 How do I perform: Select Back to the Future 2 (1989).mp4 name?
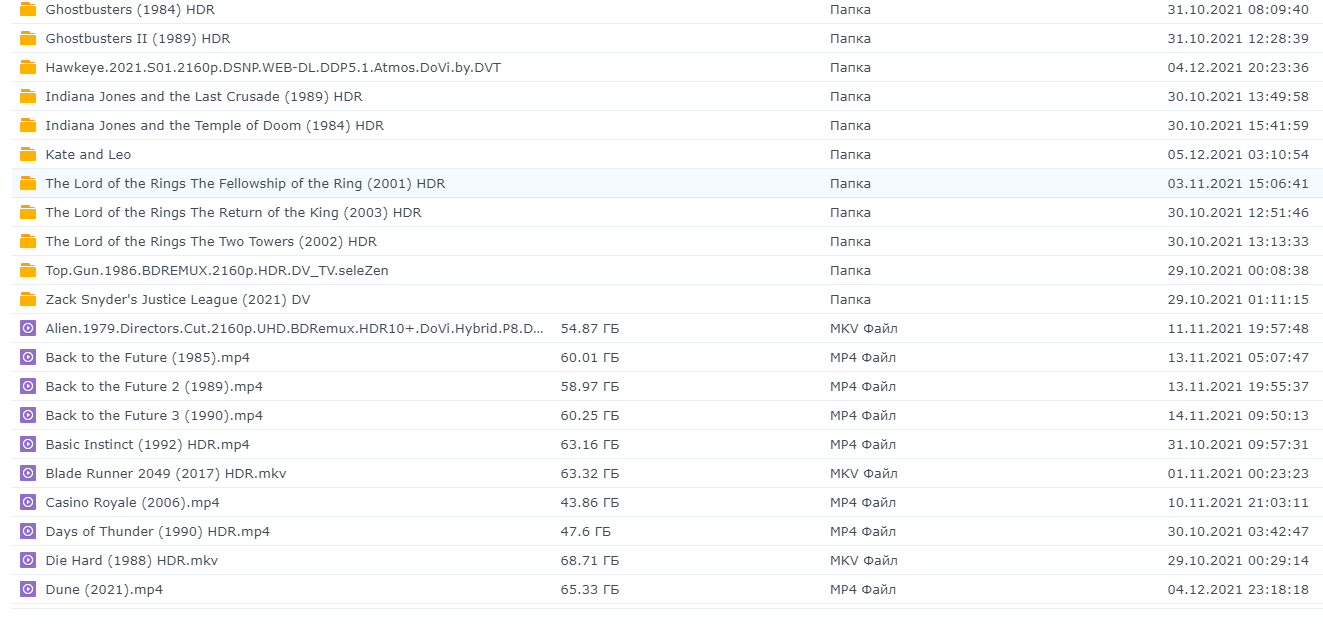154,387
